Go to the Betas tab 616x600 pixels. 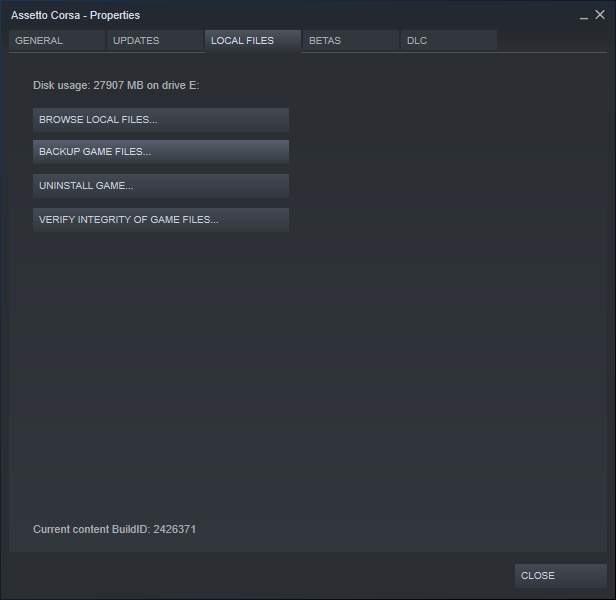point(350,40)
